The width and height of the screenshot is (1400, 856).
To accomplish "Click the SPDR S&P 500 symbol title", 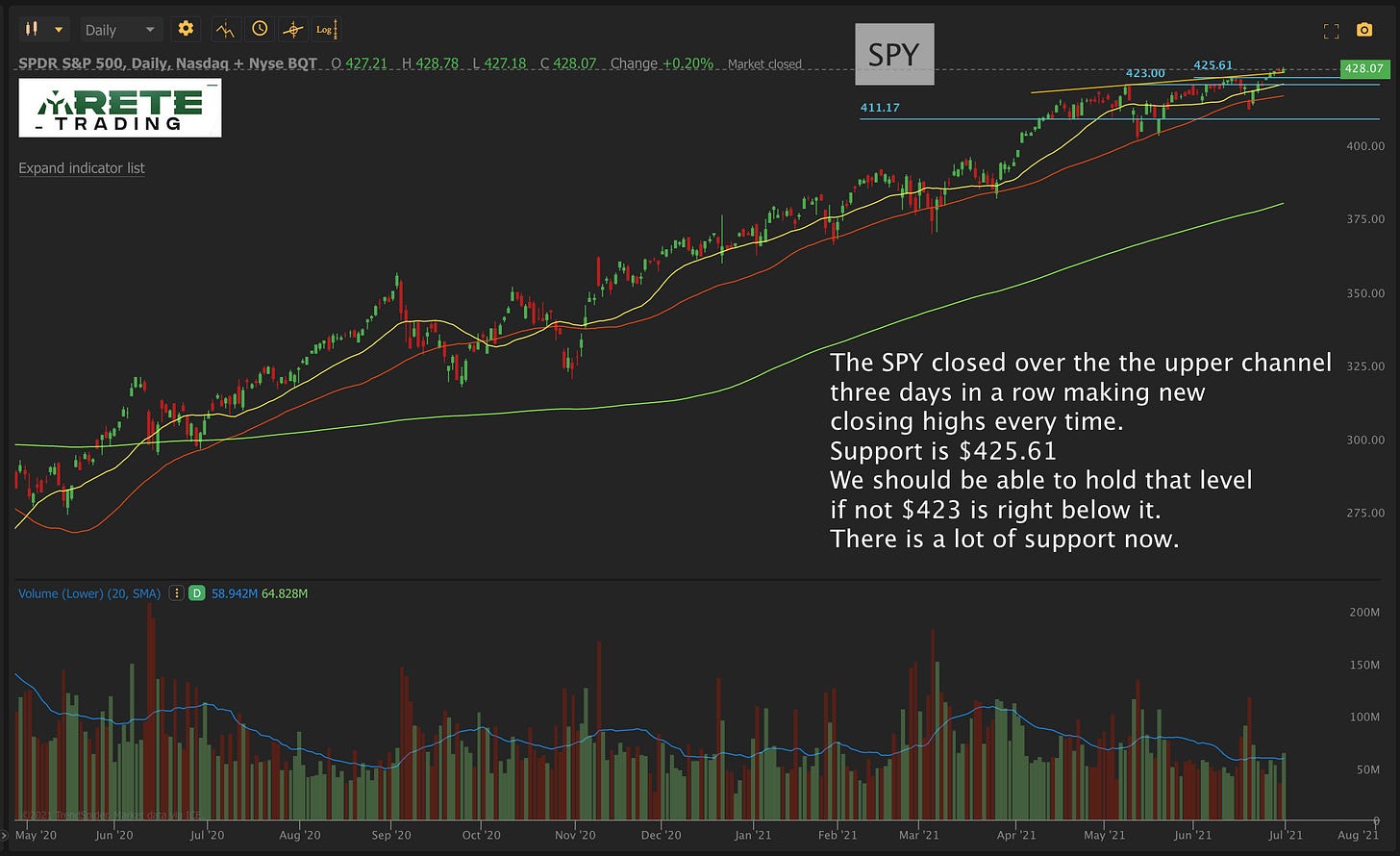I will [167, 63].
